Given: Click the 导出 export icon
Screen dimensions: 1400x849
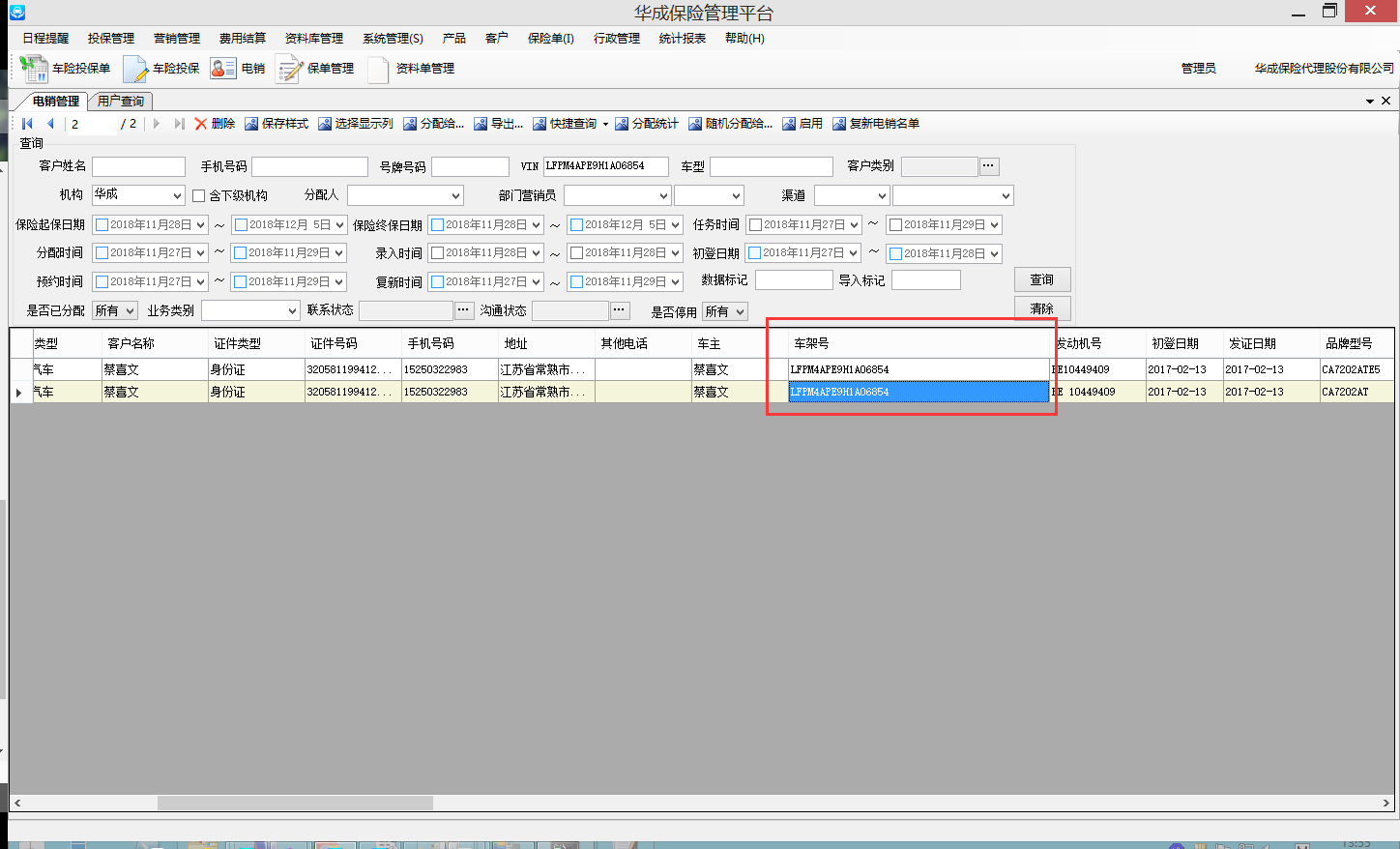Looking at the screenshot, I should click(x=481, y=124).
